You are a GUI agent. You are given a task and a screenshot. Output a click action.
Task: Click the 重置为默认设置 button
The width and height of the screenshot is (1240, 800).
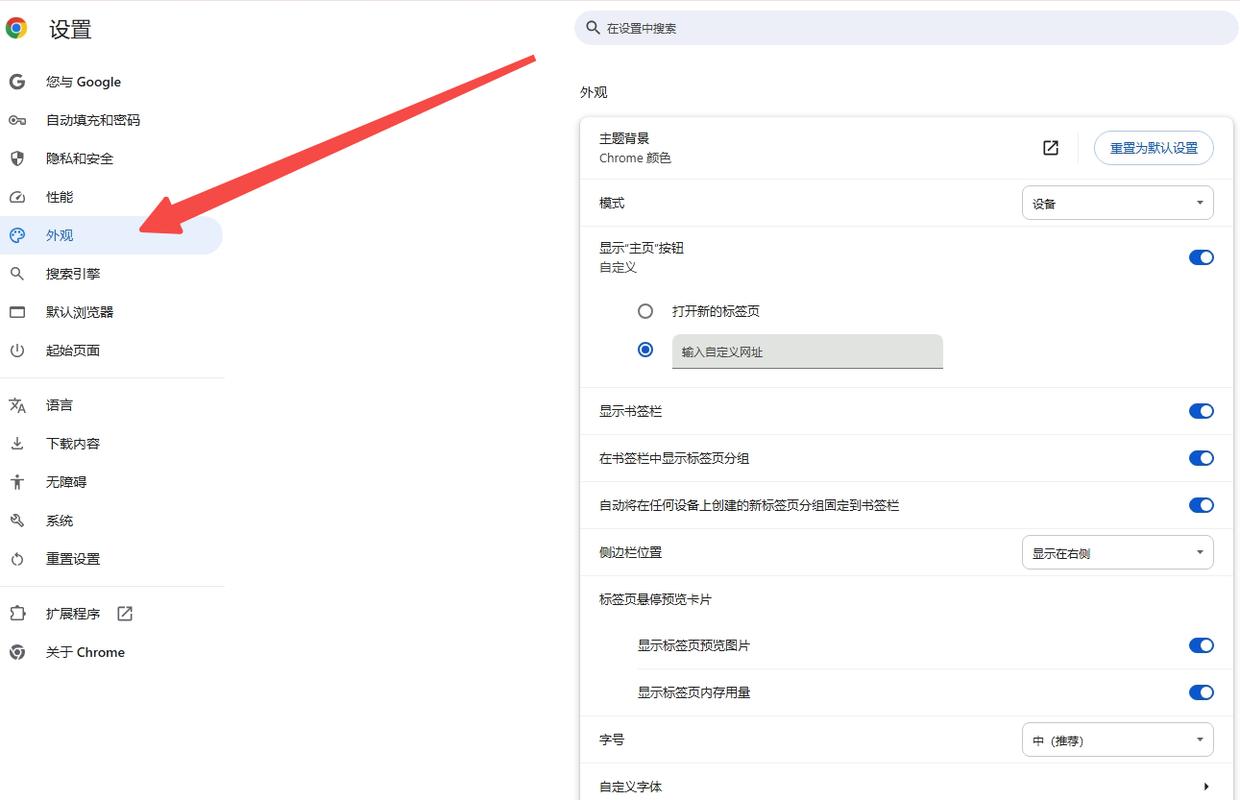coord(1153,147)
